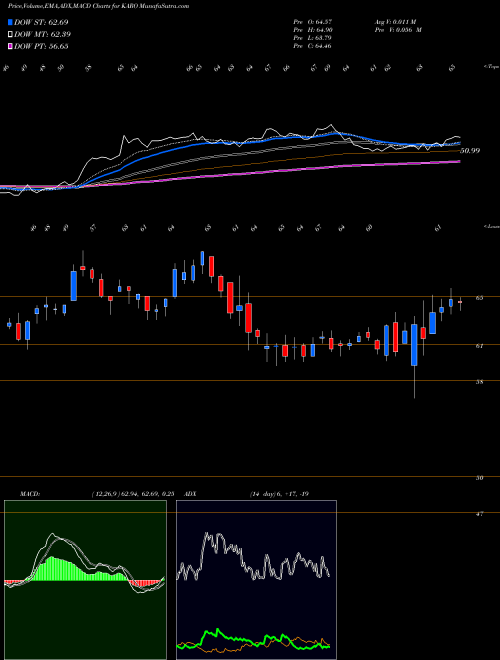Click the white DOW MT legend swatch

click(x=10, y=34)
